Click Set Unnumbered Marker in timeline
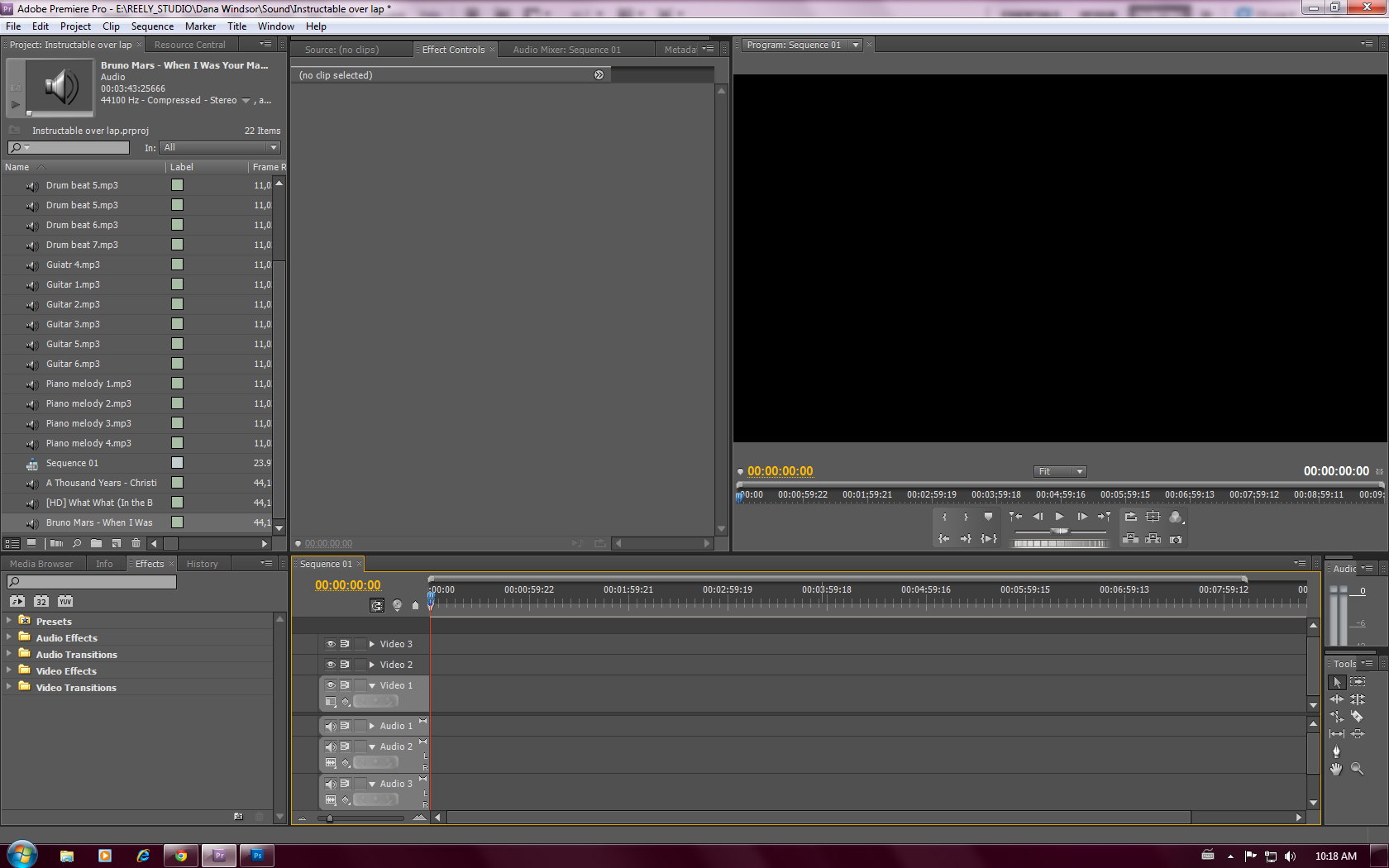Screen dimensions: 1389x868 pos(416,606)
